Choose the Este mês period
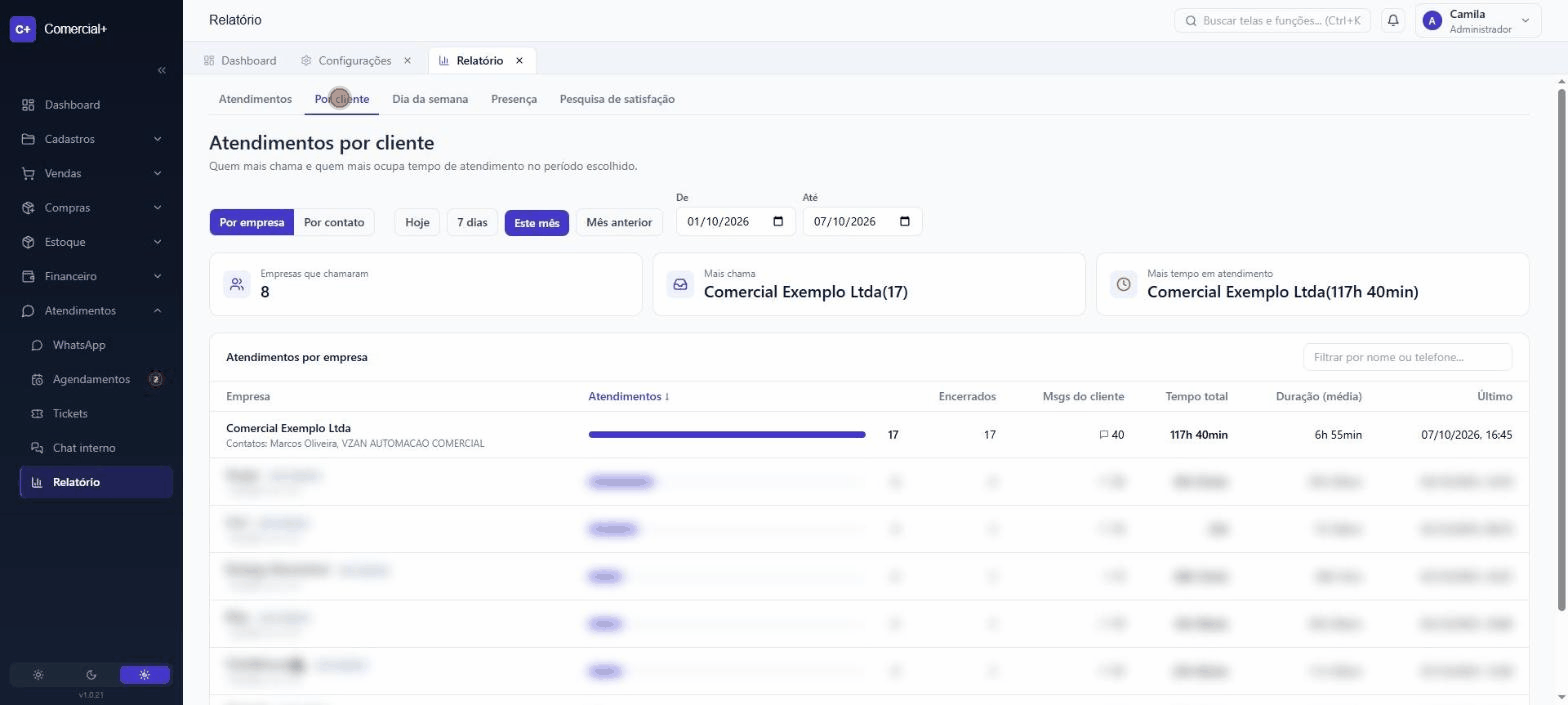This screenshot has height=705, width=1568. pyautogui.click(x=537, y=222)
